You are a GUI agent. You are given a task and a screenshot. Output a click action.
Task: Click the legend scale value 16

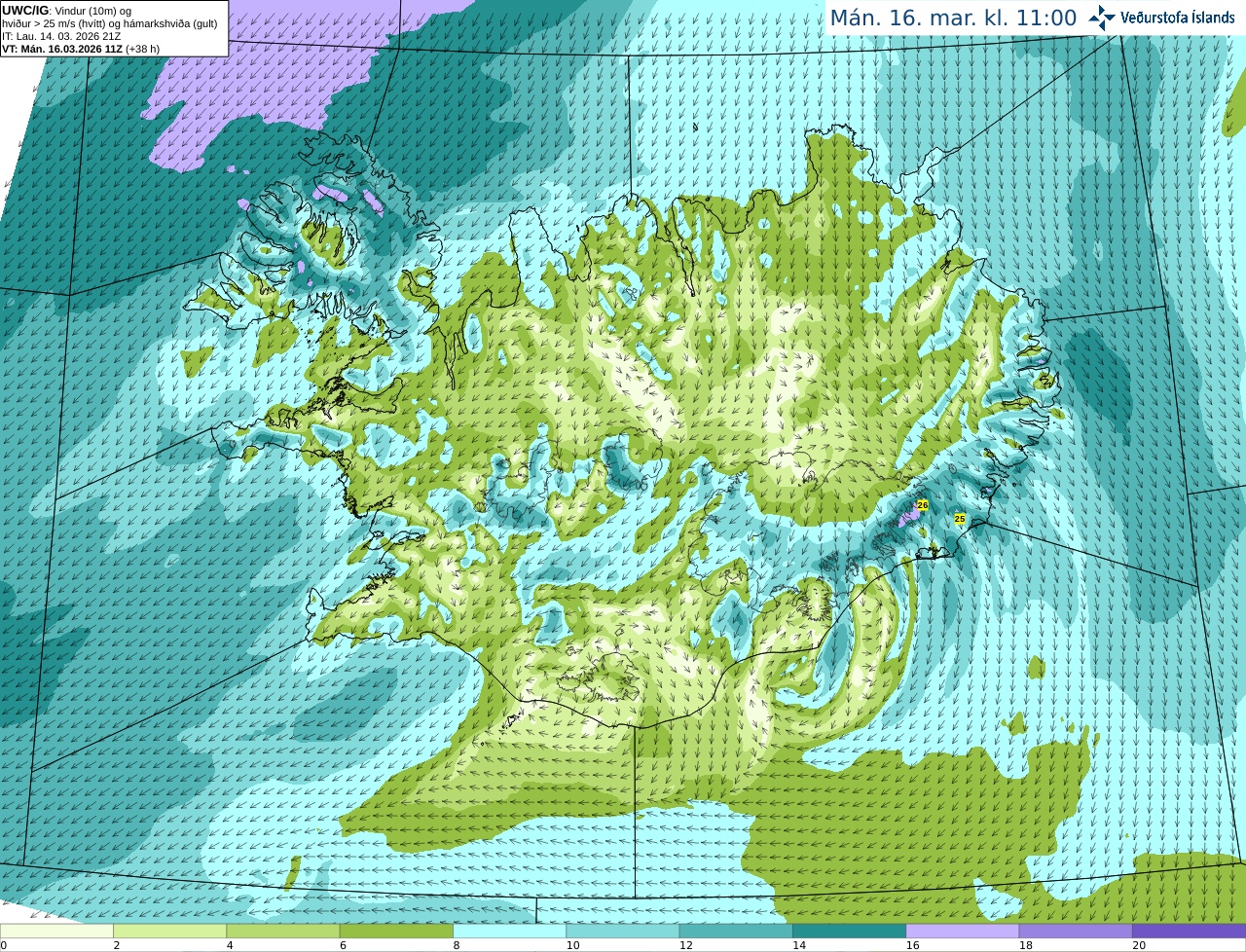click(x=912, y=945)
